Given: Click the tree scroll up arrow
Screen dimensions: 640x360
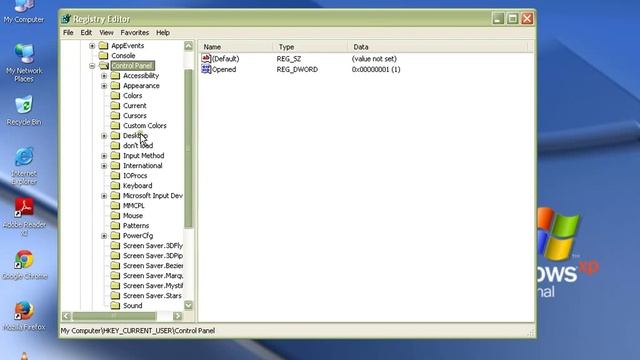Looking at the screenshot, I should tap(188, 46).
